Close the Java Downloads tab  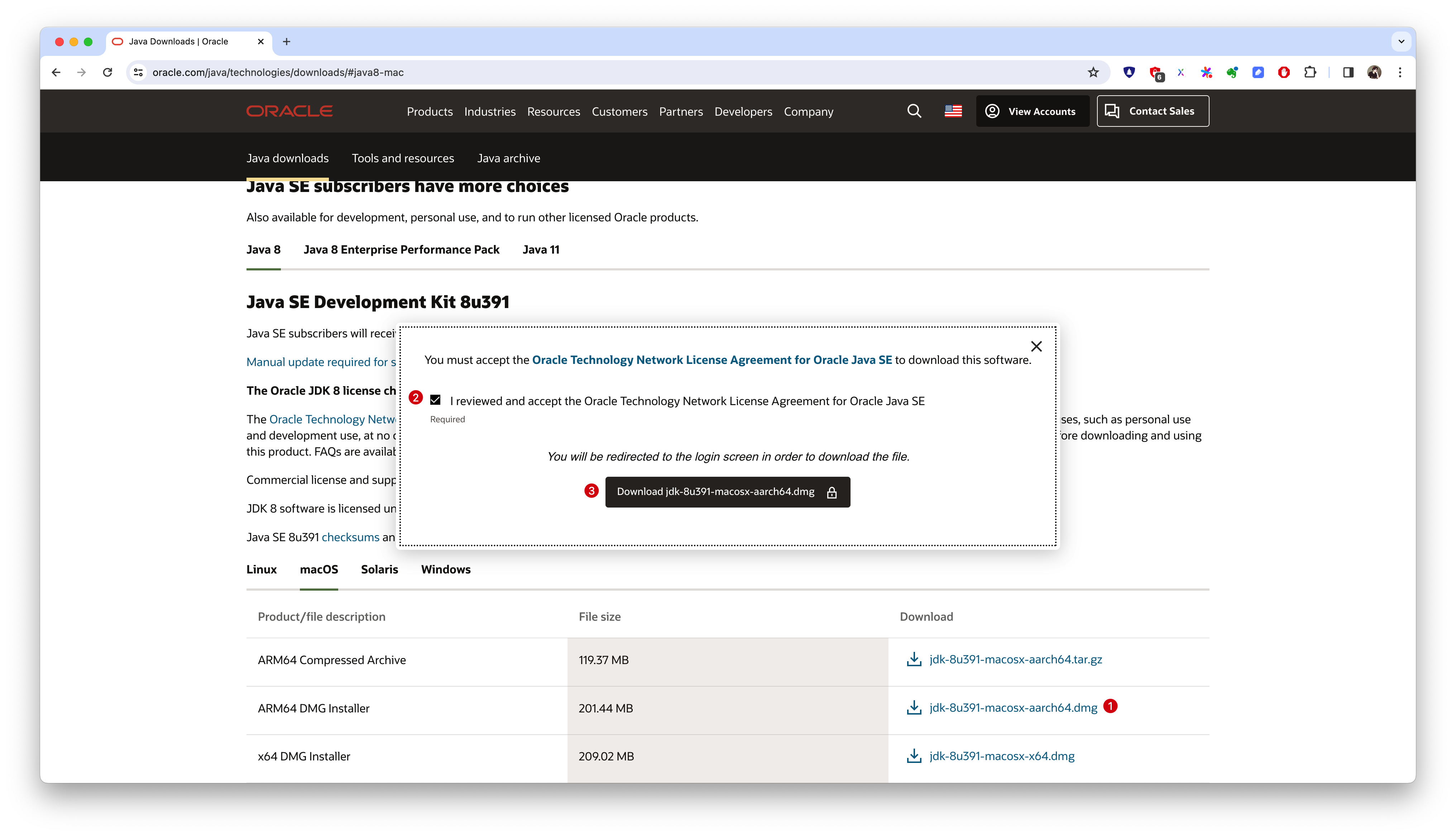(x=261, y=41)
